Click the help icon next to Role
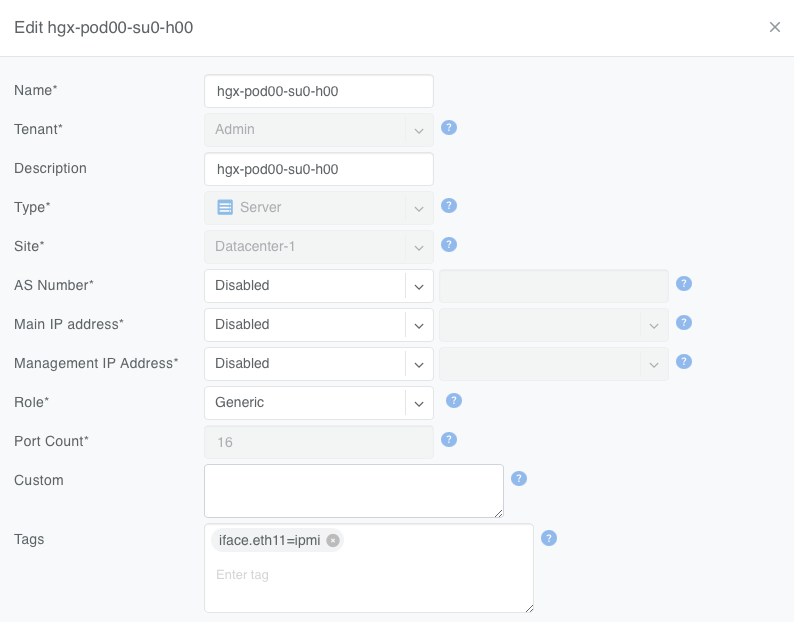 click(453, 401)
